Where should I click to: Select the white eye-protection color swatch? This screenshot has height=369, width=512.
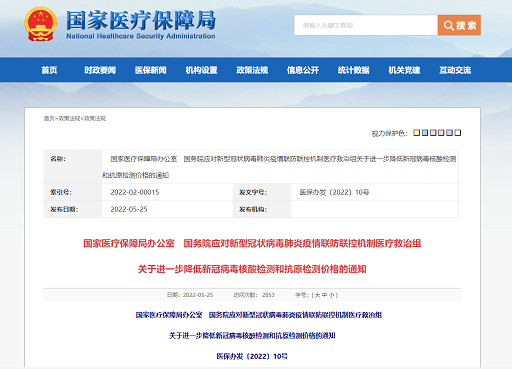click(x=458, y=133)
